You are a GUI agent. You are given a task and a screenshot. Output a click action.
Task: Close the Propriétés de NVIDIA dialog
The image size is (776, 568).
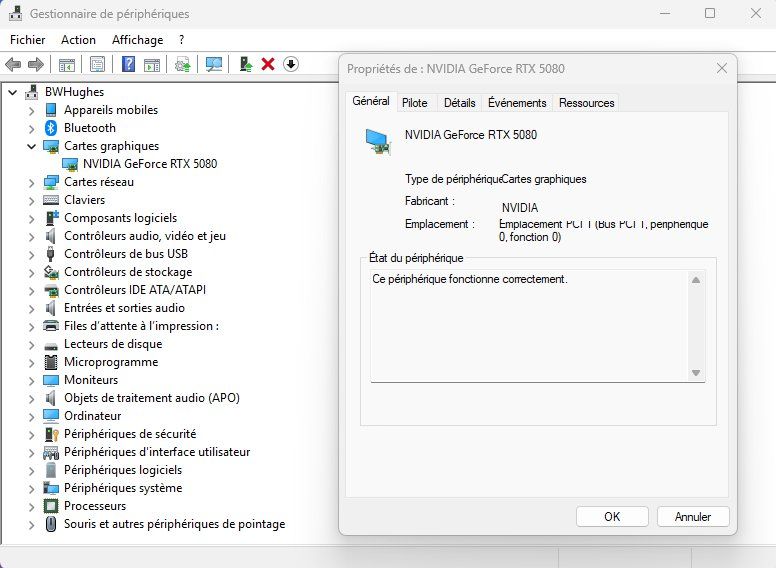(722, 68)
